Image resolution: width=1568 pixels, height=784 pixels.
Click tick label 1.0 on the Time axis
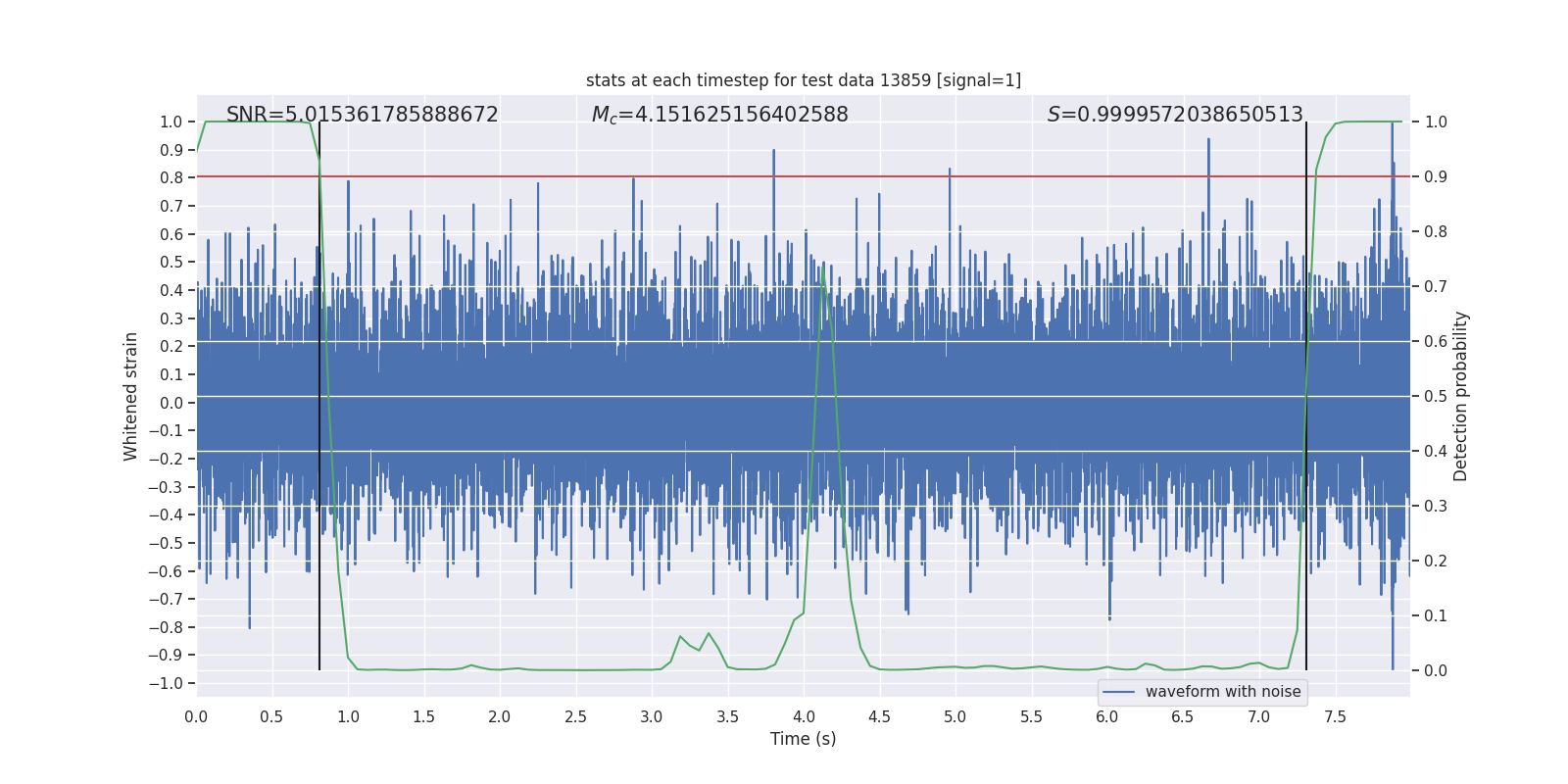[348, 717]
